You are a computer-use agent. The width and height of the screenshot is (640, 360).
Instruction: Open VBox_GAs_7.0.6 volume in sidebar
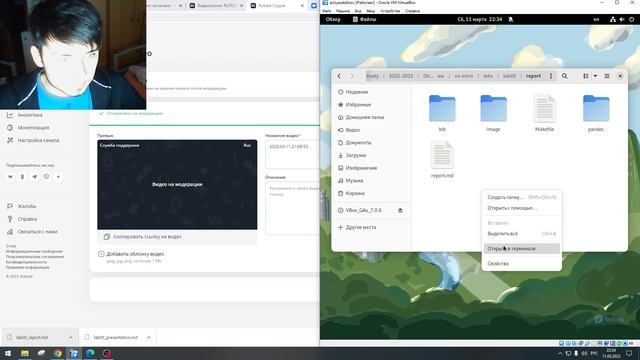363,210
